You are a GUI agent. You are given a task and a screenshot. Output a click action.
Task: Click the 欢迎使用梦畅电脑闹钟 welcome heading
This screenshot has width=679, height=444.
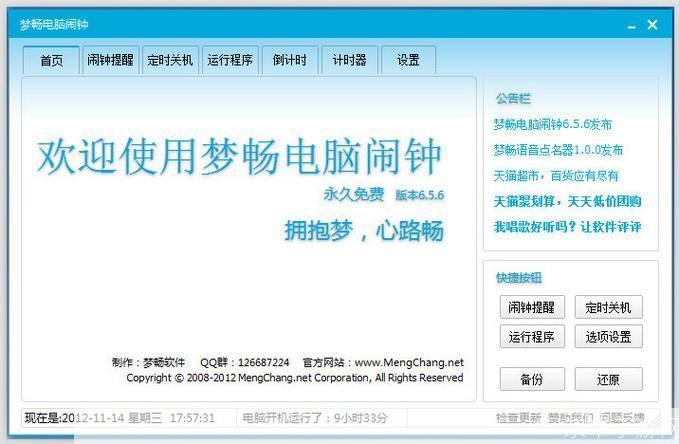click(x=239, y=156)
